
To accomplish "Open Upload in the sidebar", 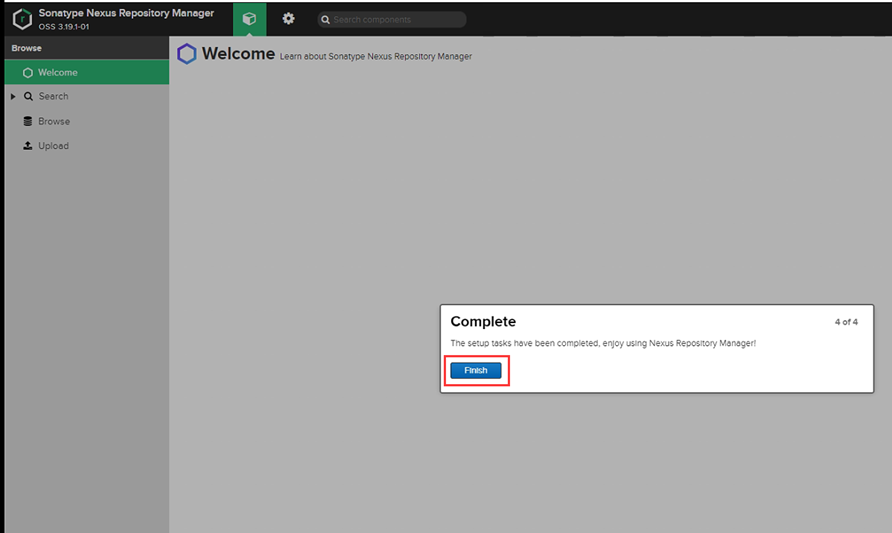I will coord(53,146).
